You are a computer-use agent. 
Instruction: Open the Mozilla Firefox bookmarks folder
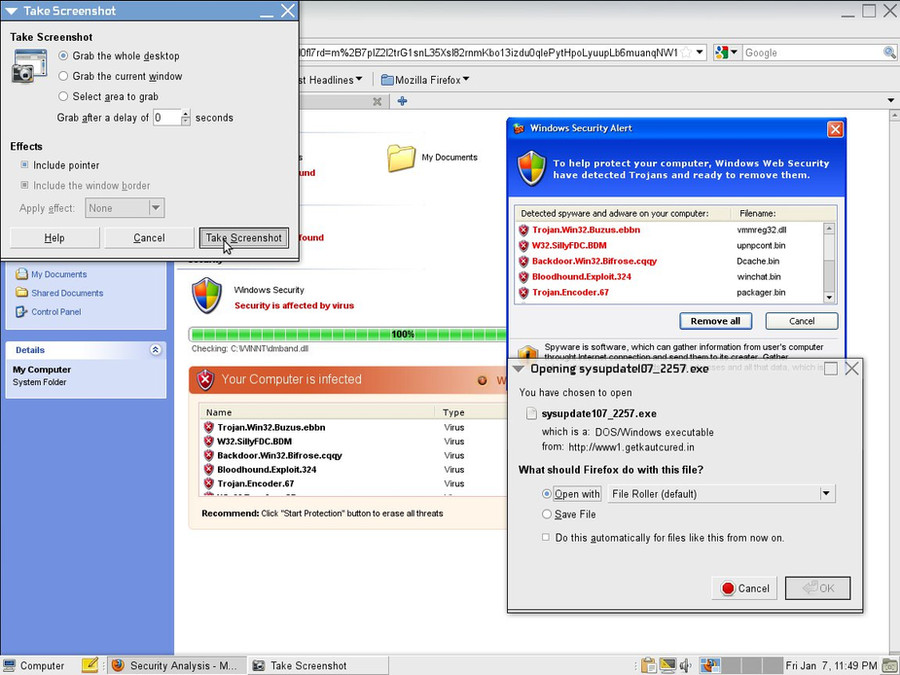click(x=425, y=80)
